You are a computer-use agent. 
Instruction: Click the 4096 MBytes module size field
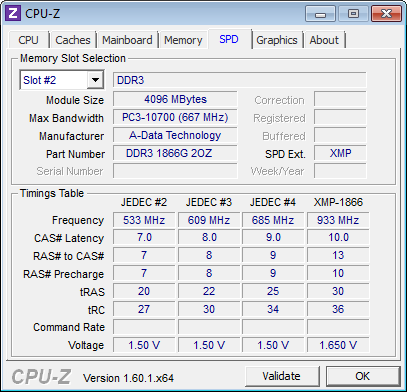(175, 99)
